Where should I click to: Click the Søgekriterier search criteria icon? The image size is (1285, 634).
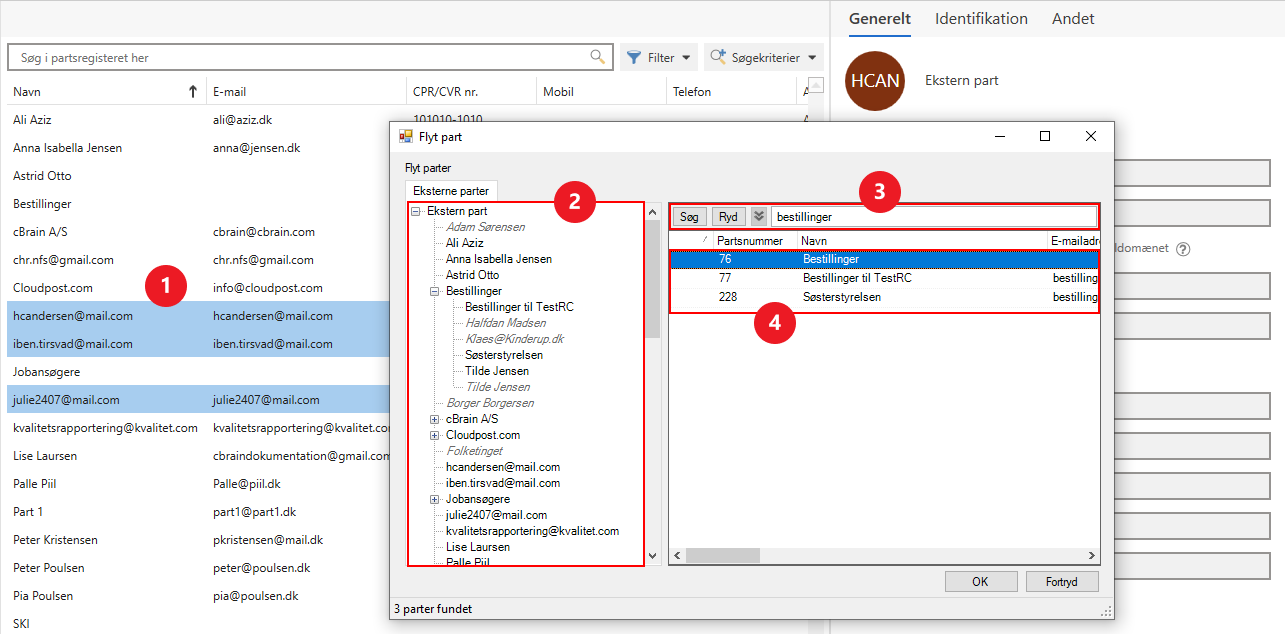pos(718,58)
